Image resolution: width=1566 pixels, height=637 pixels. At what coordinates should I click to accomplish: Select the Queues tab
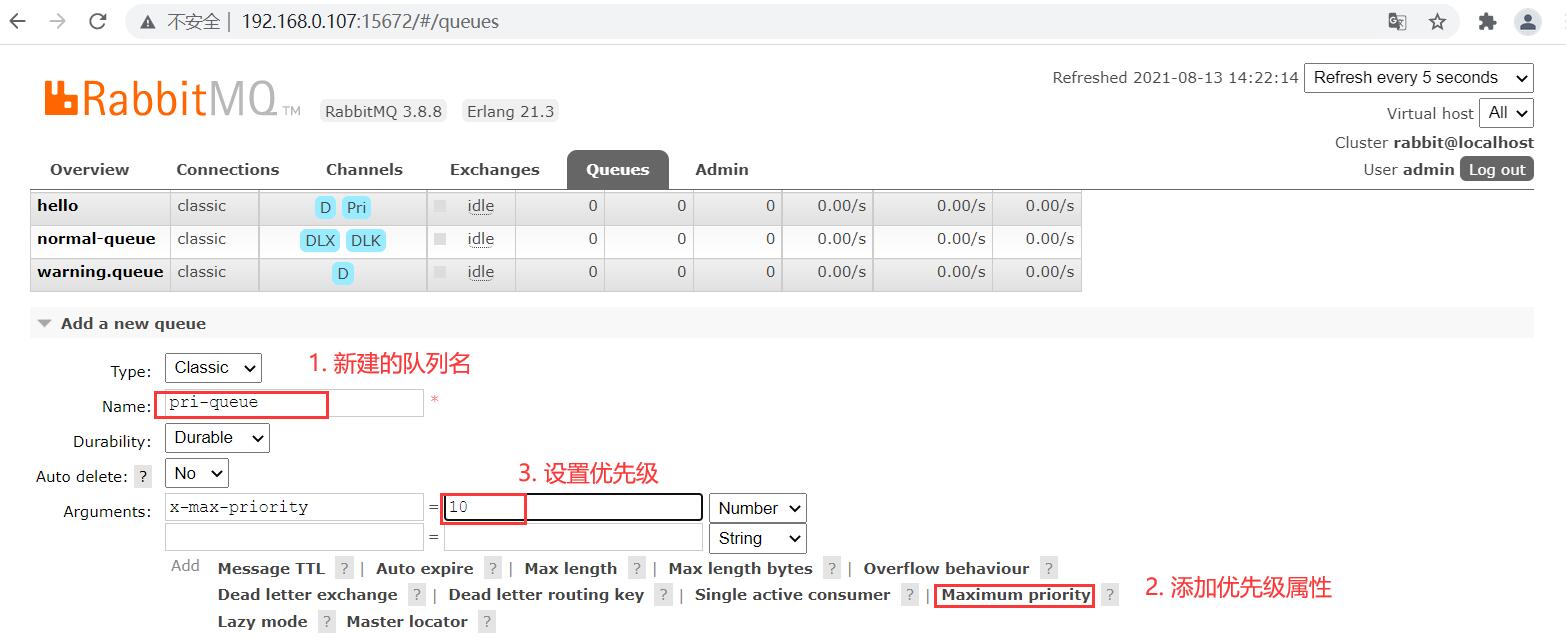618,169
